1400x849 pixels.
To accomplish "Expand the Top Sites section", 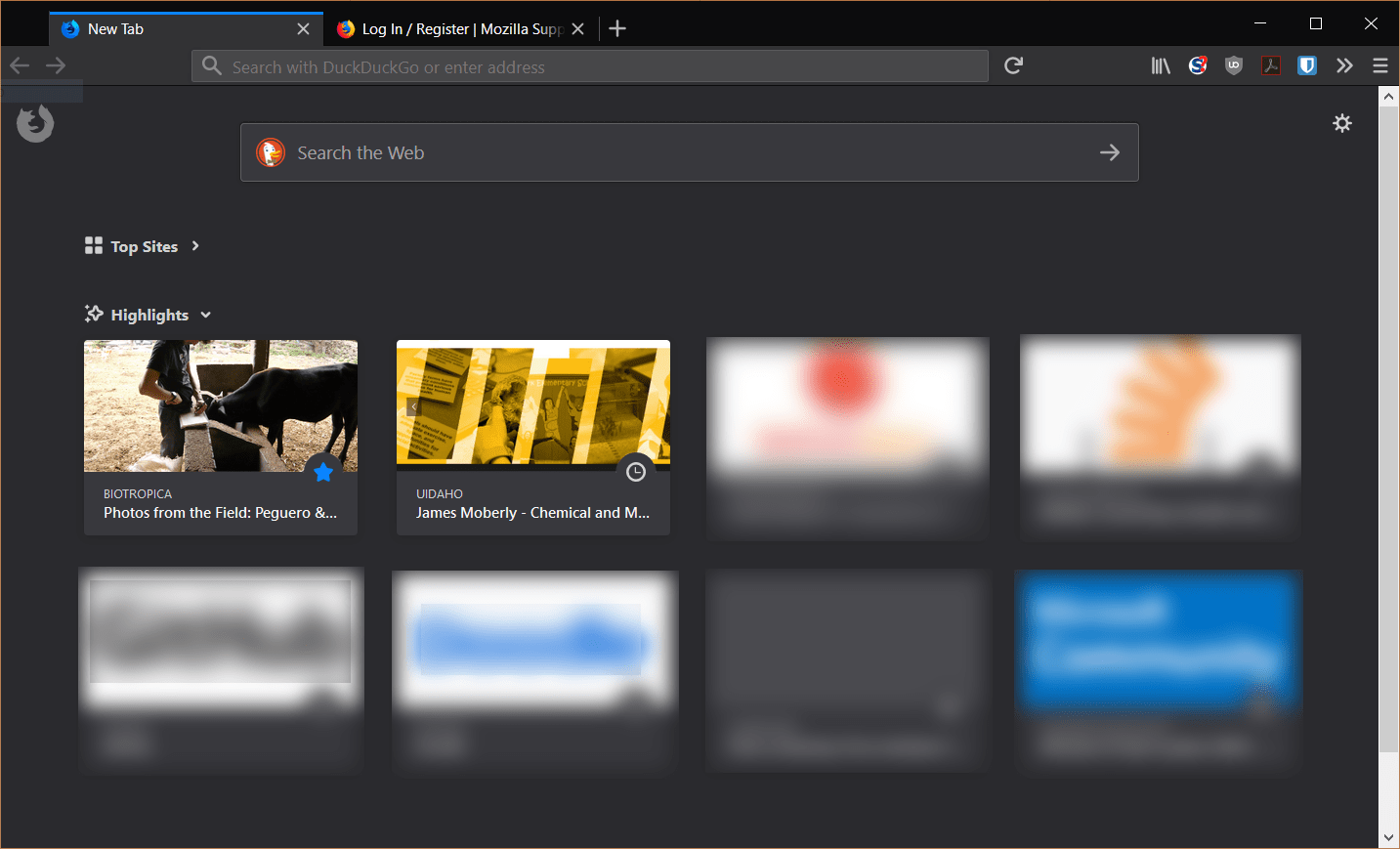I will (195, 246).
